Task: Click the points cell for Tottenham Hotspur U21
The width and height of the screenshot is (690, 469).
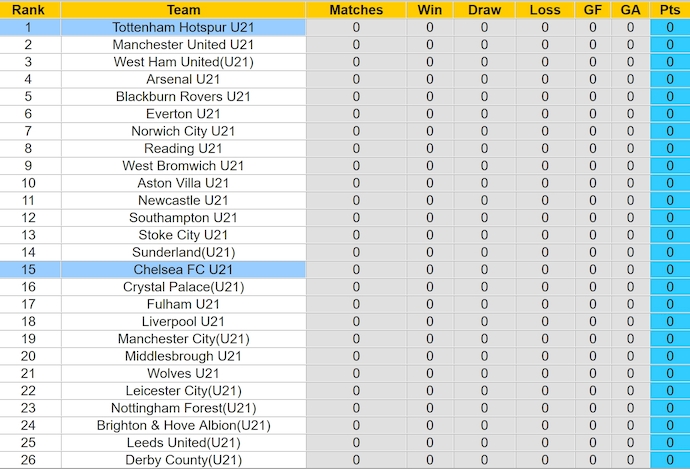Action: pos(669,27)
